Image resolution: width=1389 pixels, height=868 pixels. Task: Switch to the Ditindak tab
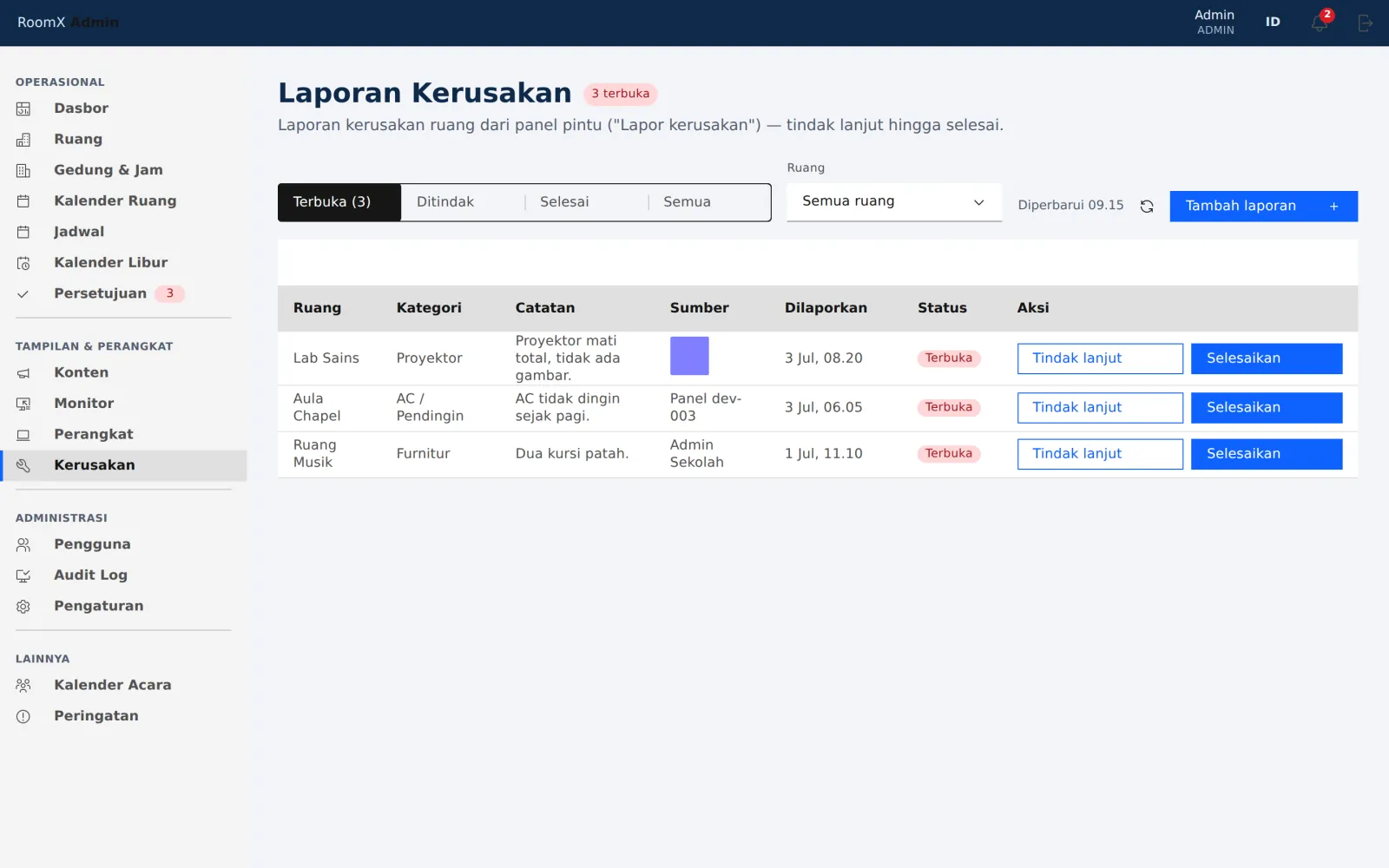[463, 202]
